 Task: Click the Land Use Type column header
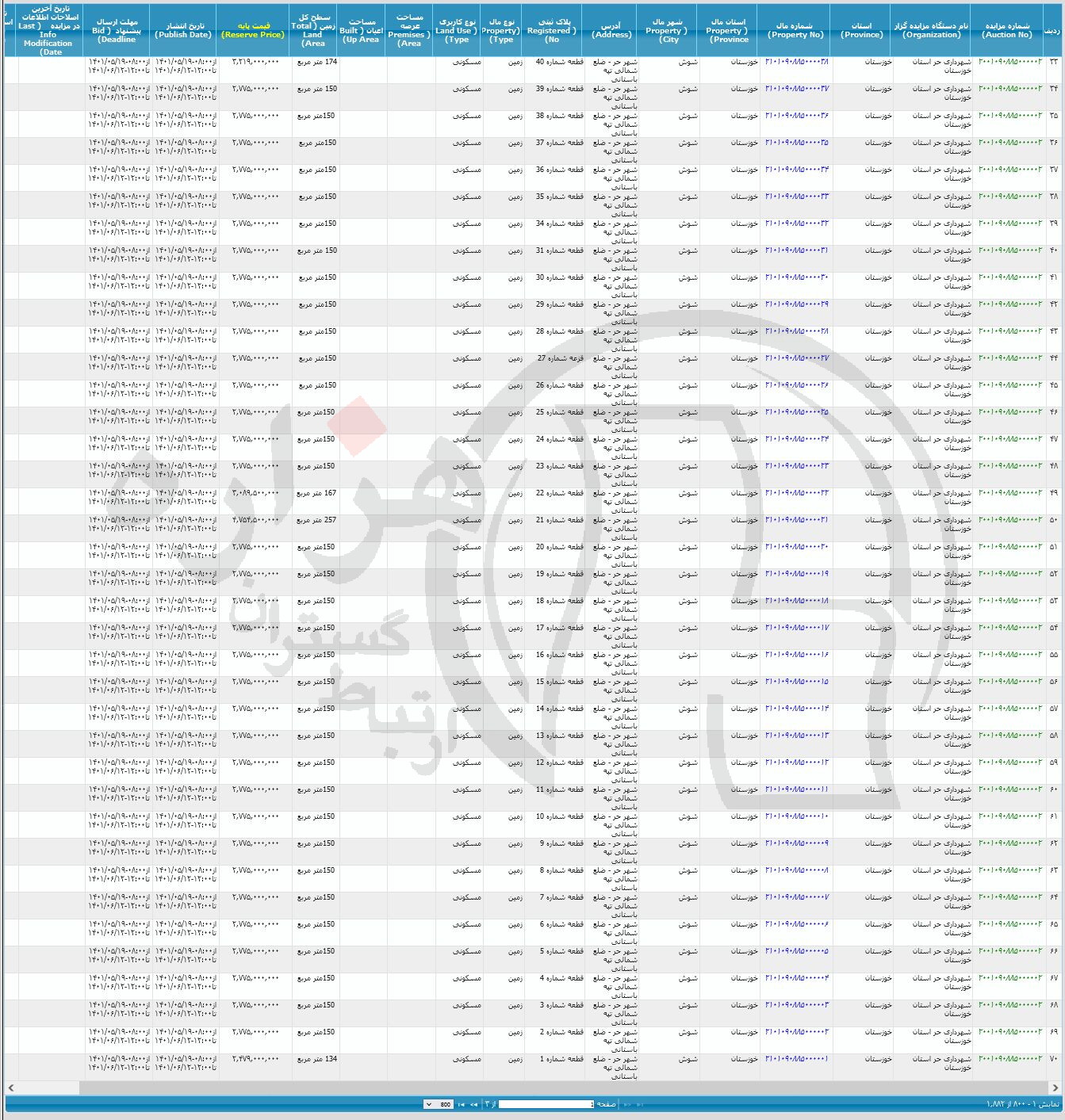[458, 30]
